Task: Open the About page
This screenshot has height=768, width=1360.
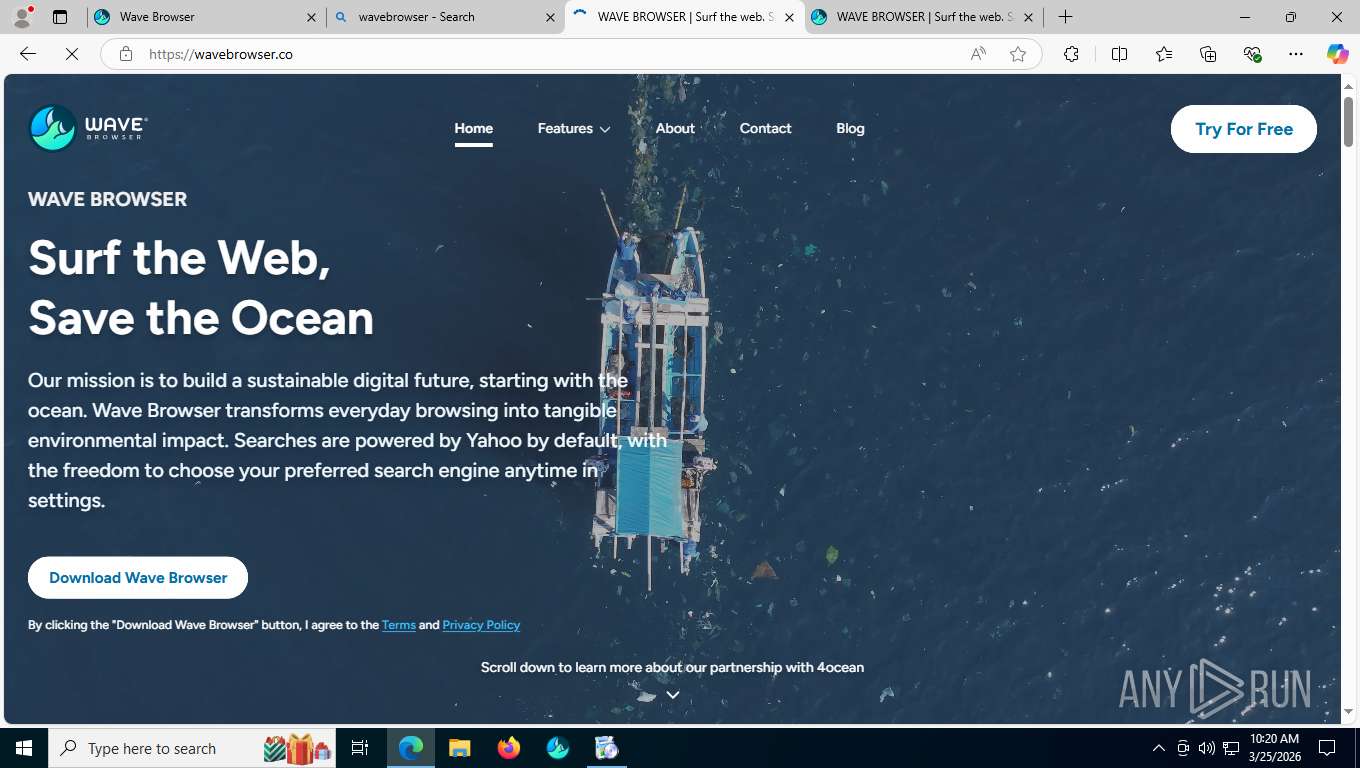Action: [x=675, y=128]
